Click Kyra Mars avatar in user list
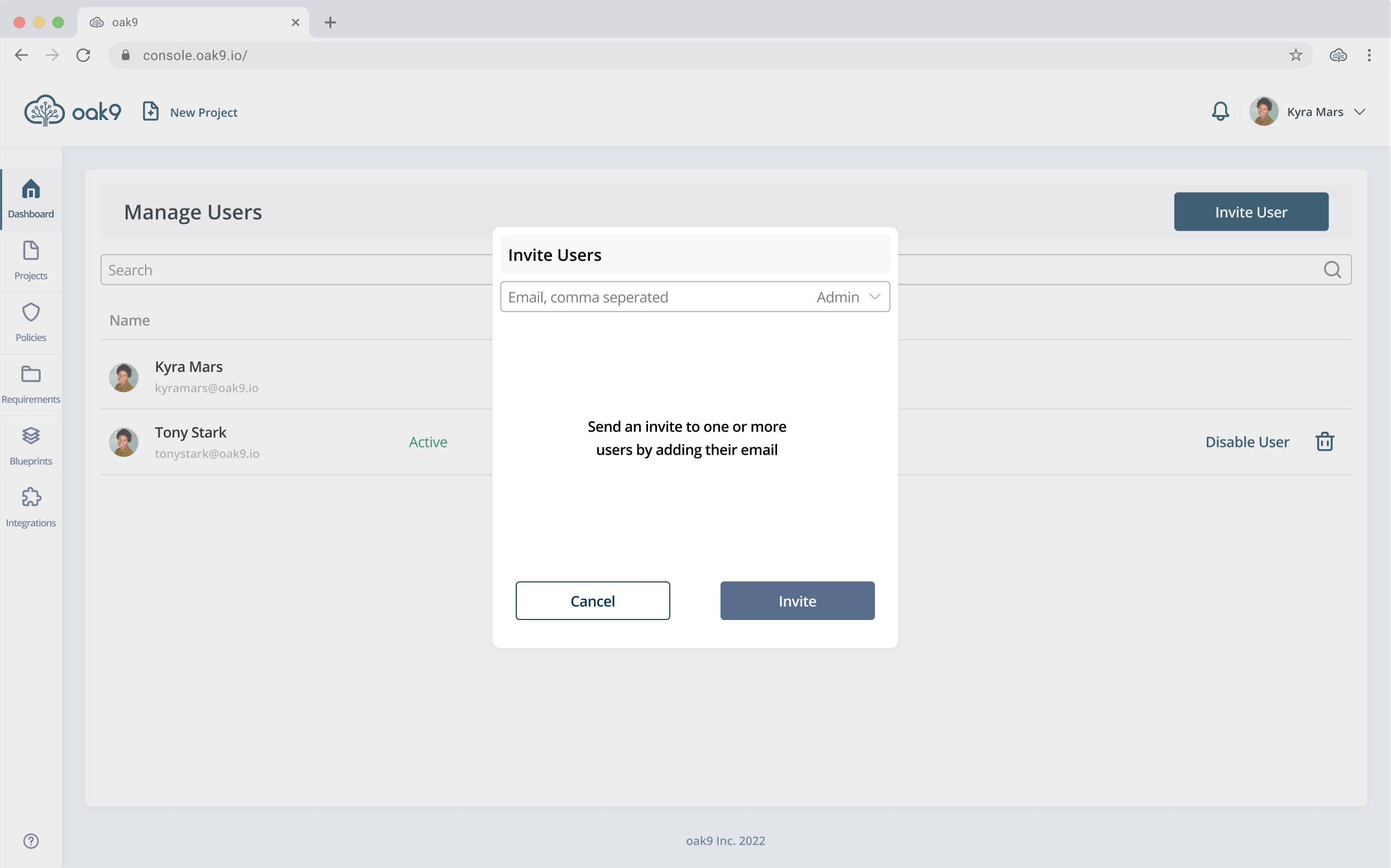 (123, 377)
